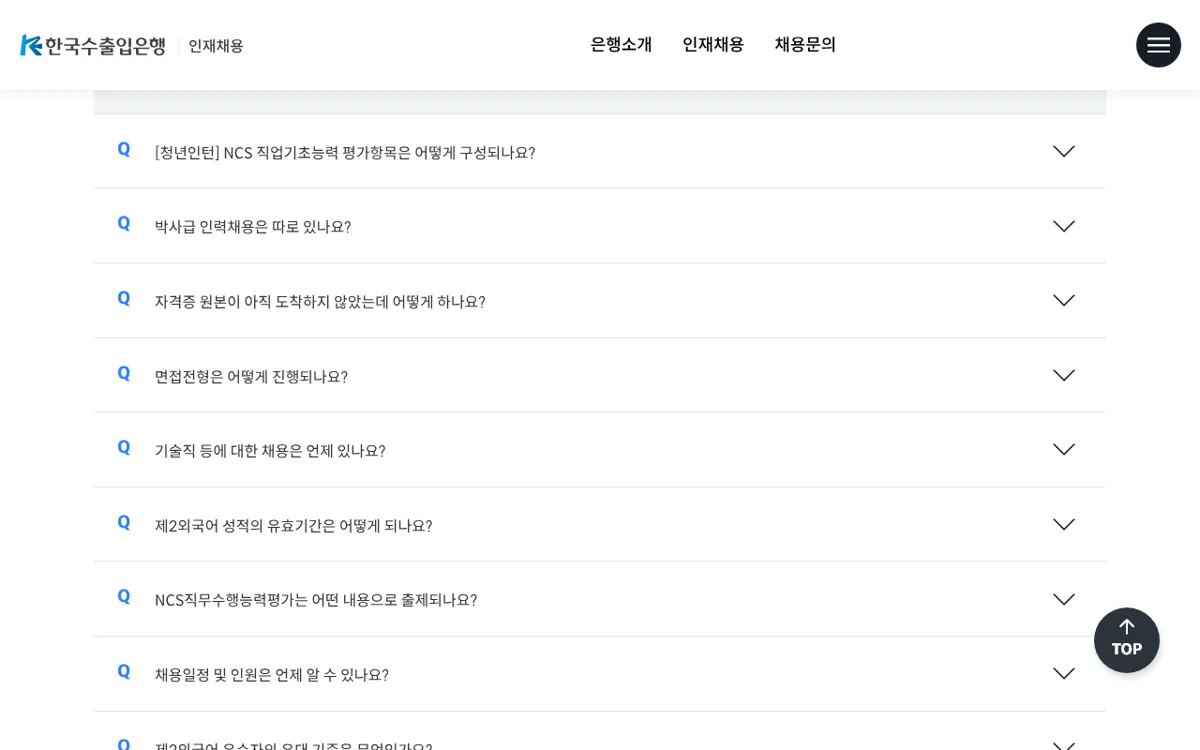The image size is (1200, 750).
Task: Open the 은행소개 menu
Action: pyautogui.click(x=621, y=45)
